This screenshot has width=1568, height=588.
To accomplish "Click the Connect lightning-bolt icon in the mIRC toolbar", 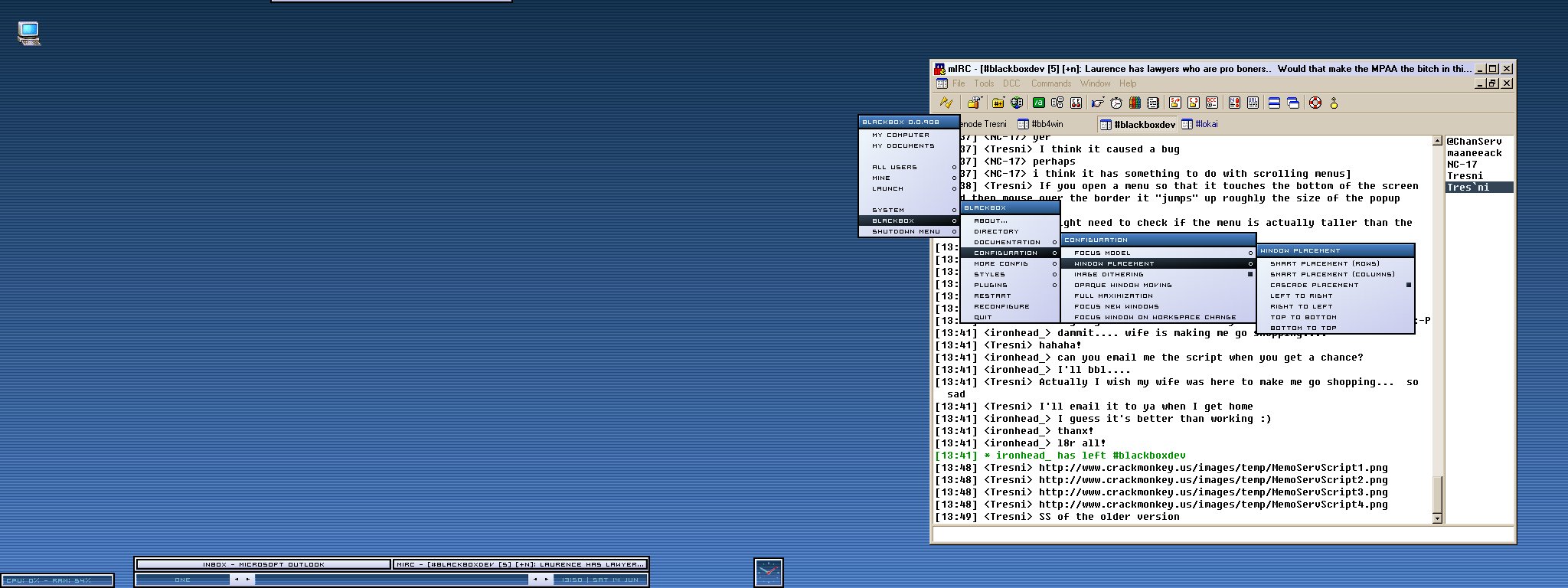I will click(x=946, y=103).
